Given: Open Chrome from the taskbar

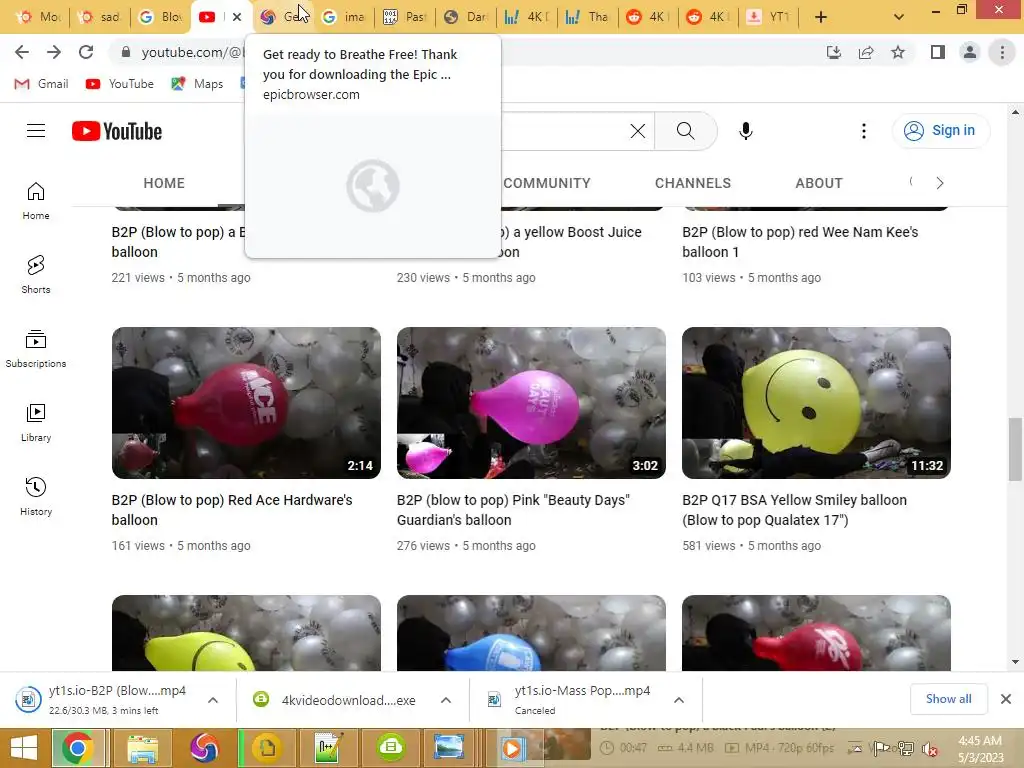Looking at the screenshot, I should click(77, 748).
